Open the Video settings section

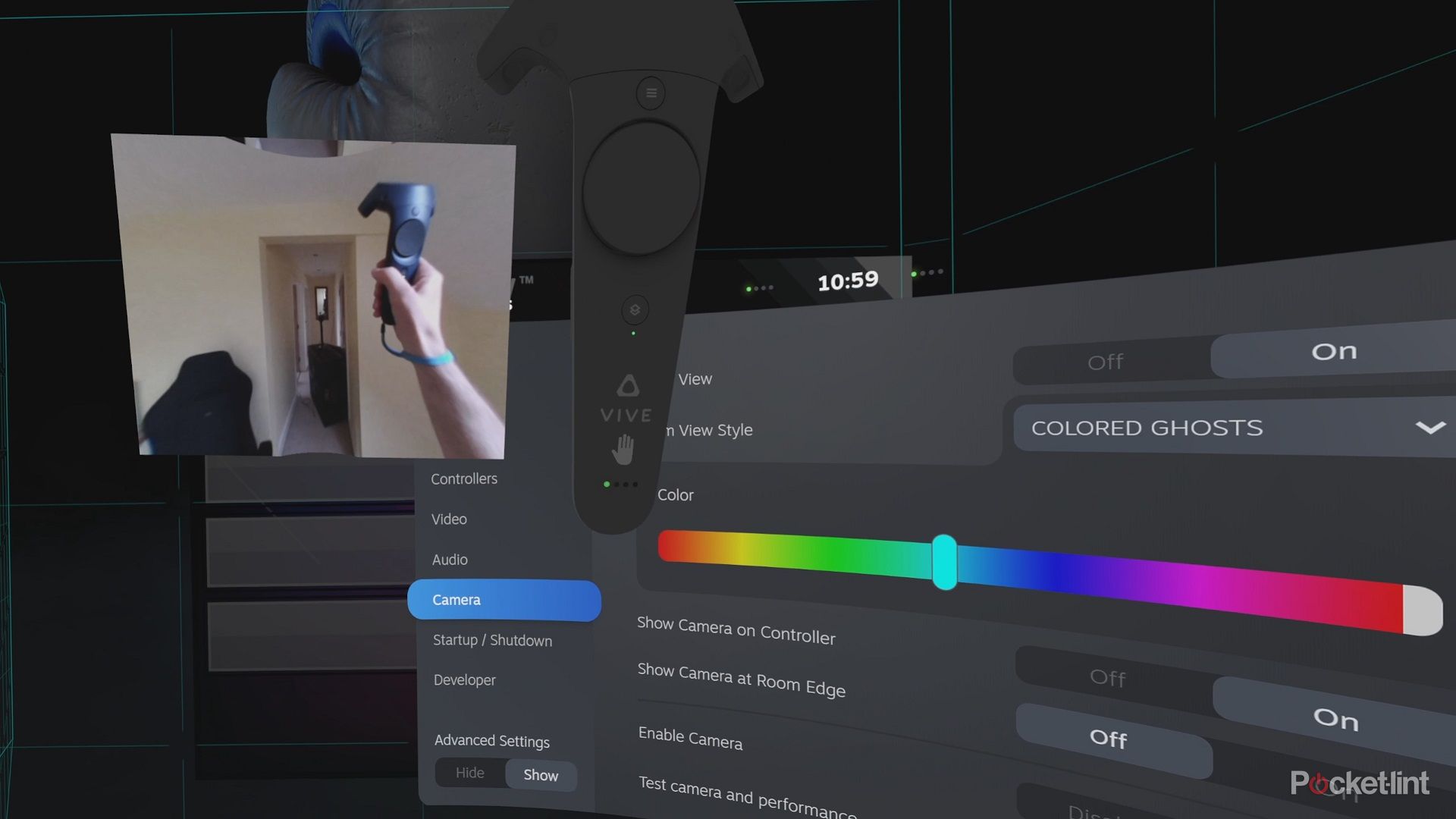449,519
